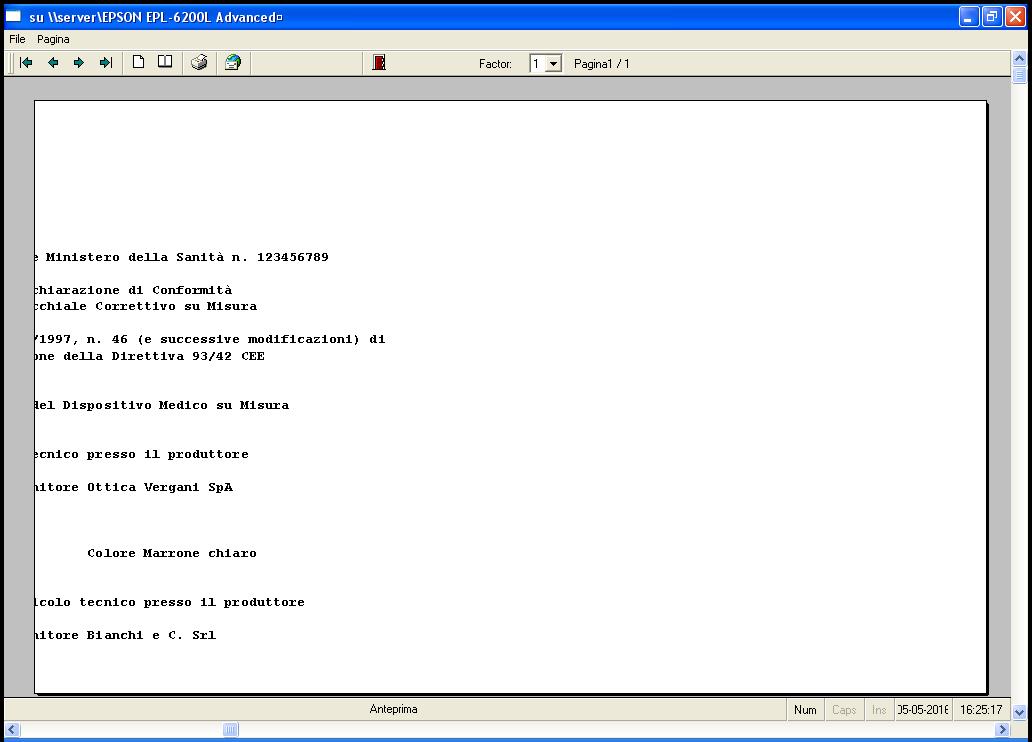Switch to single page view
The image size is (1032, 742).
138,63
